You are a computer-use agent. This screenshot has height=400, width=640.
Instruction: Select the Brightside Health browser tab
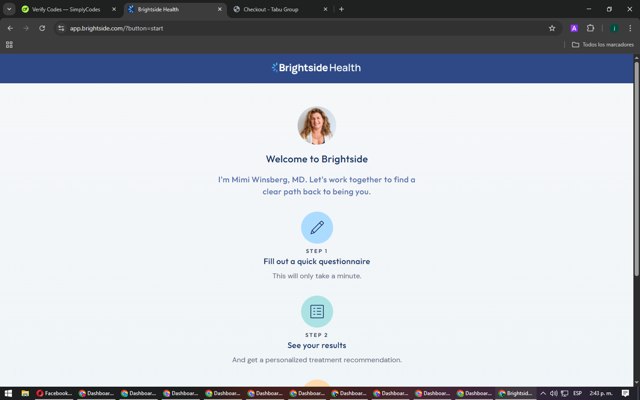(176, 9)
